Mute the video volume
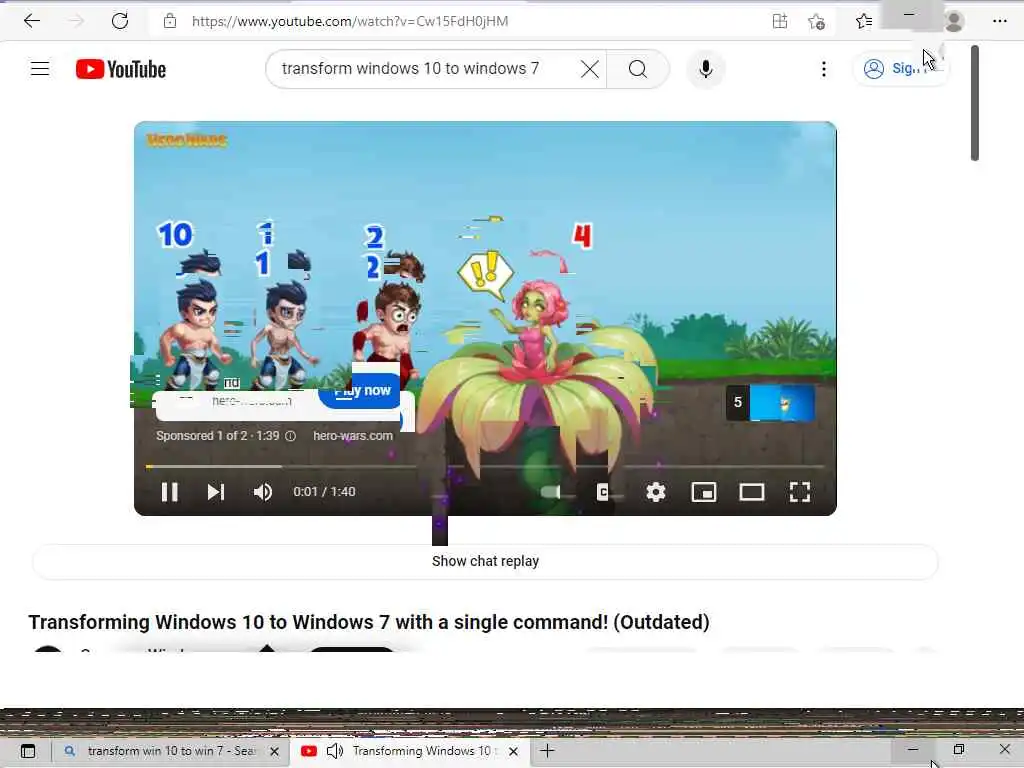The width and height of the screenshot is (1024, 768). pyautogui.click(x=263, y=492)
